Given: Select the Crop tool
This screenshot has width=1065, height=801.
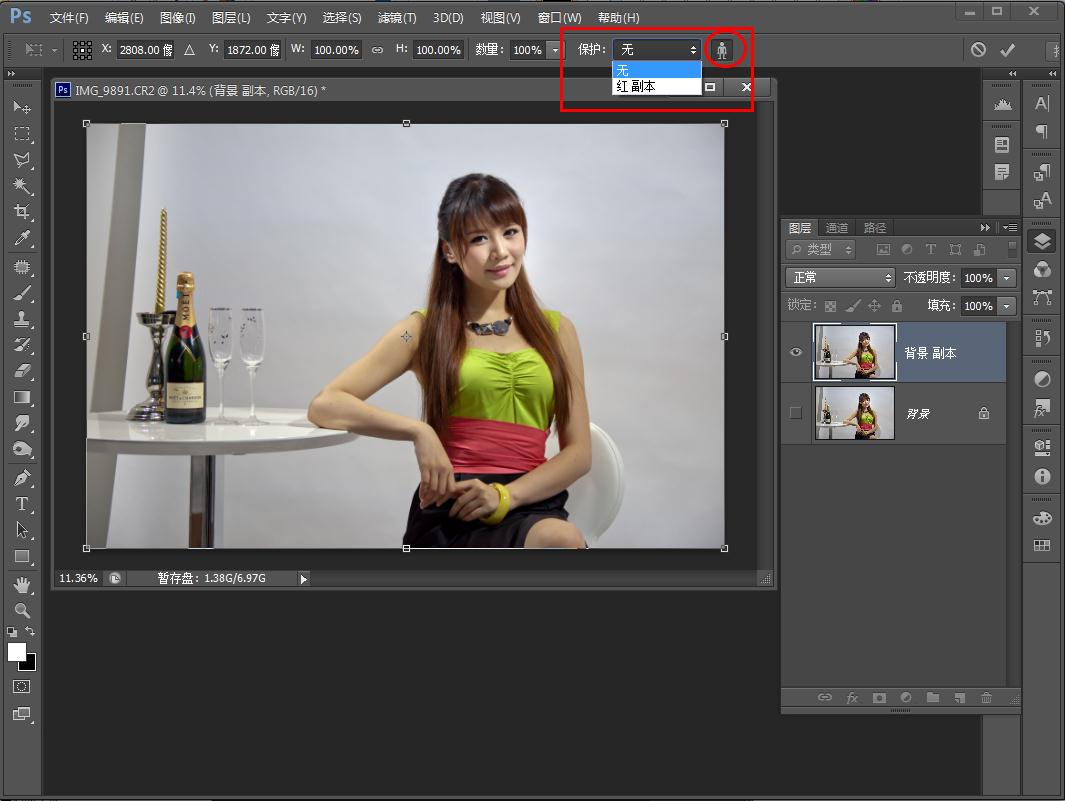Looking at the screenshot, I should 21,212.
